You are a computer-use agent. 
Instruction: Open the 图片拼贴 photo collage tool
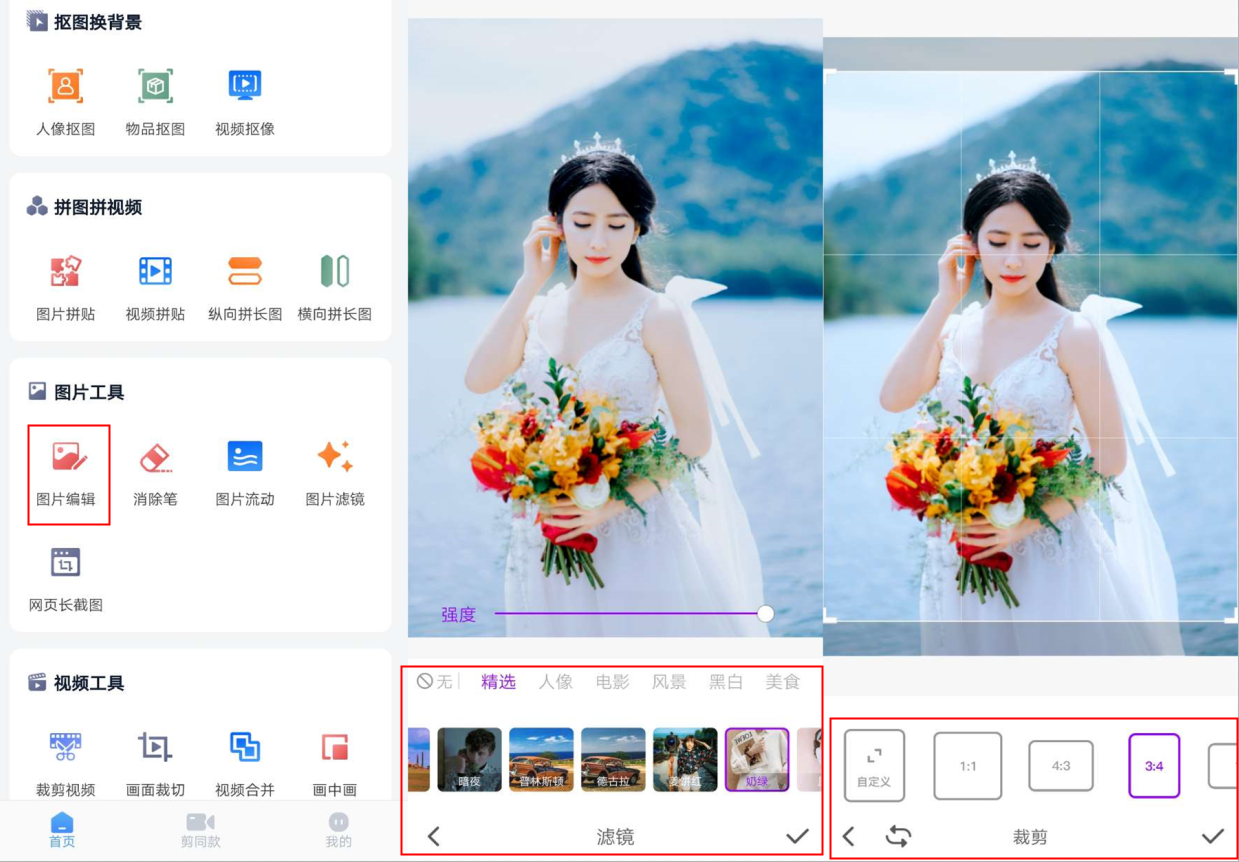pos(65,285)
